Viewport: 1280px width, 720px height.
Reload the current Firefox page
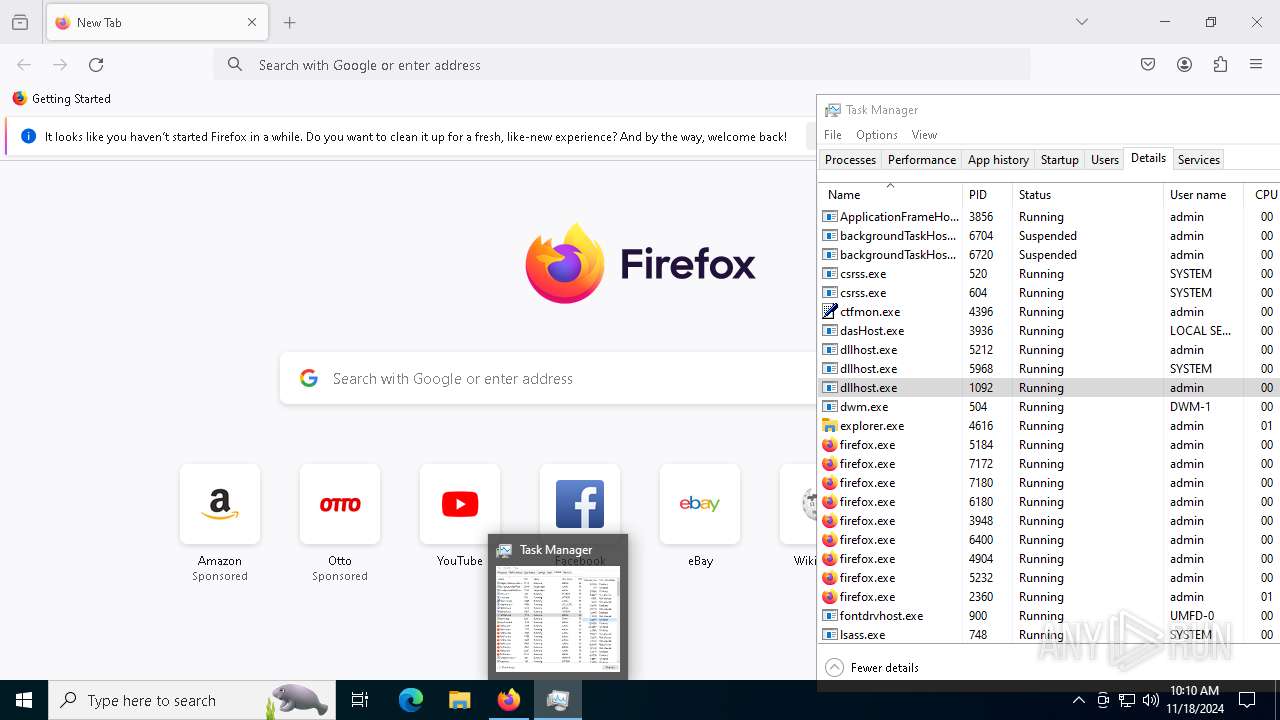coord(96,64)
